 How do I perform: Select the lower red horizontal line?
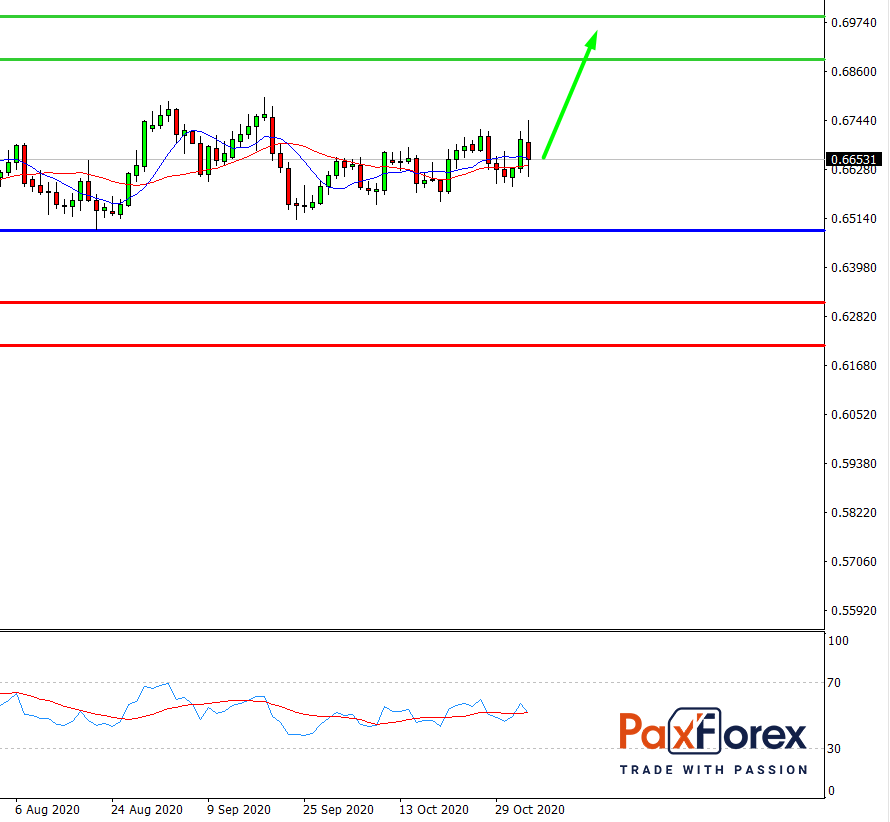click(412, 345)
